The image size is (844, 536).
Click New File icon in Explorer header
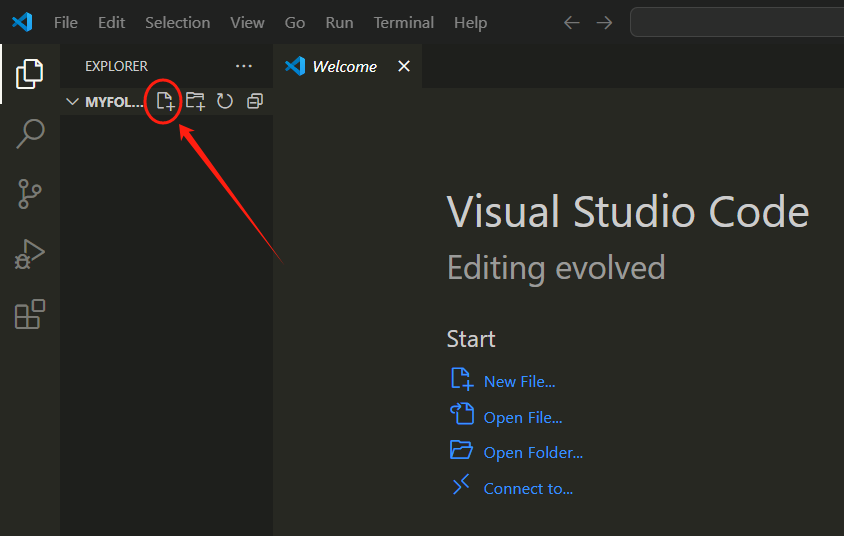pos(165,101)
